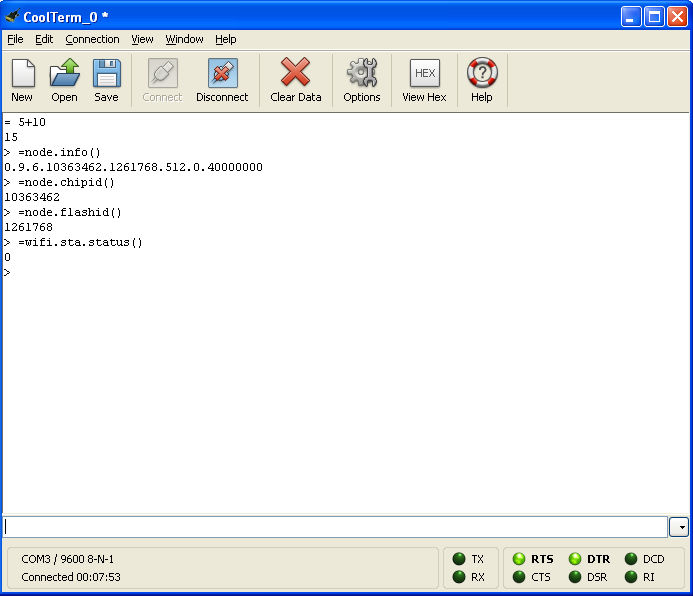This screenshot has height=596, width=693.
Task: Expand the send-line history dropdown arrow
Action: (x=679, y=527)
